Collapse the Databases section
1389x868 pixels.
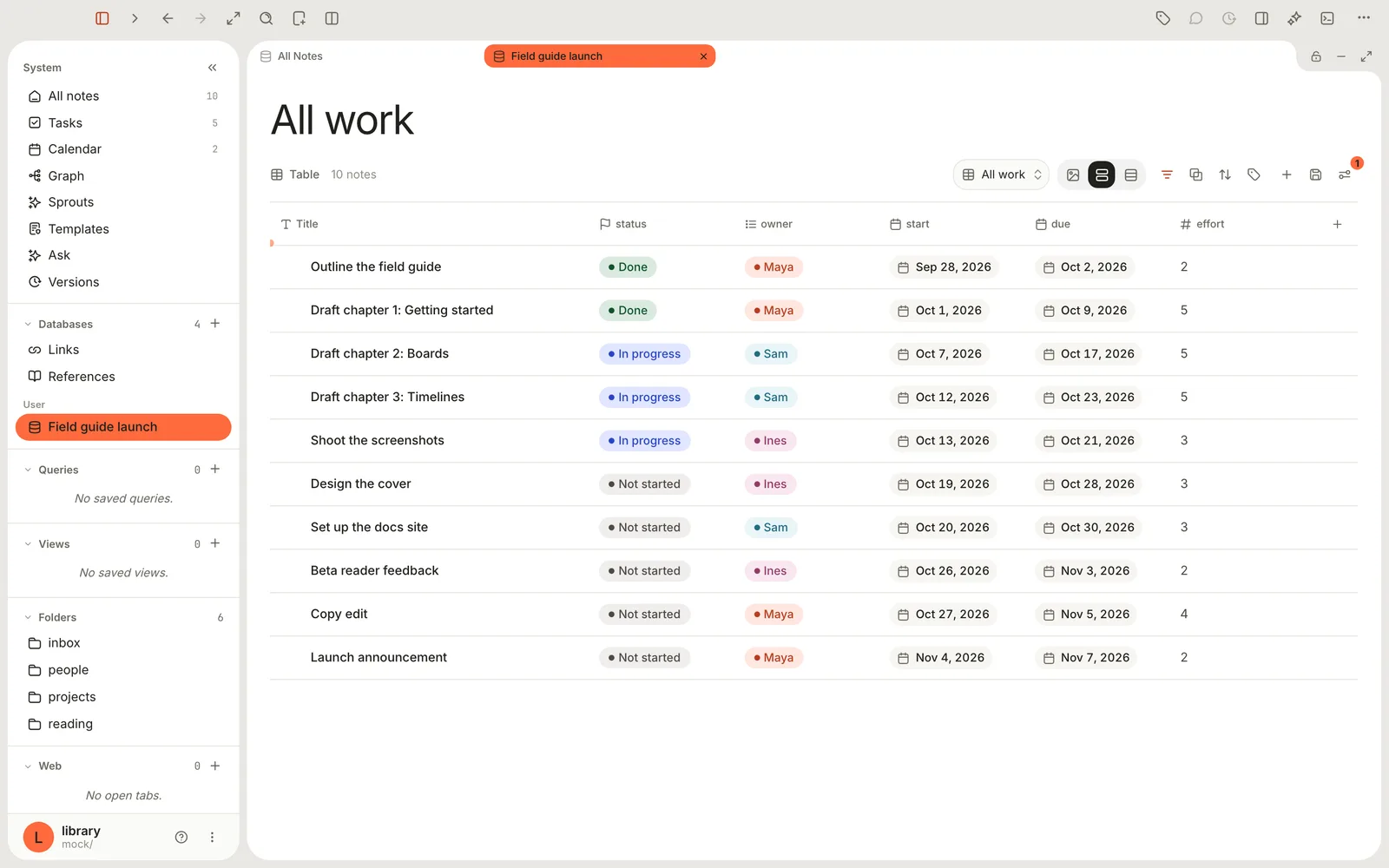pos(28,324)
